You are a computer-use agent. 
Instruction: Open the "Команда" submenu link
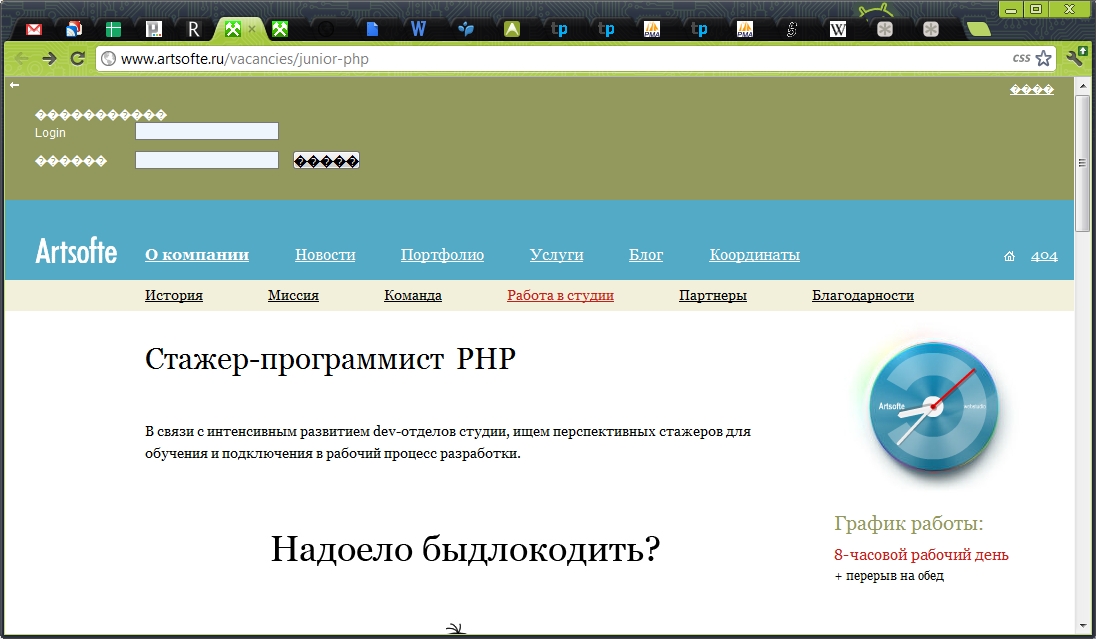pyautogui.click(x=413, y=295)
